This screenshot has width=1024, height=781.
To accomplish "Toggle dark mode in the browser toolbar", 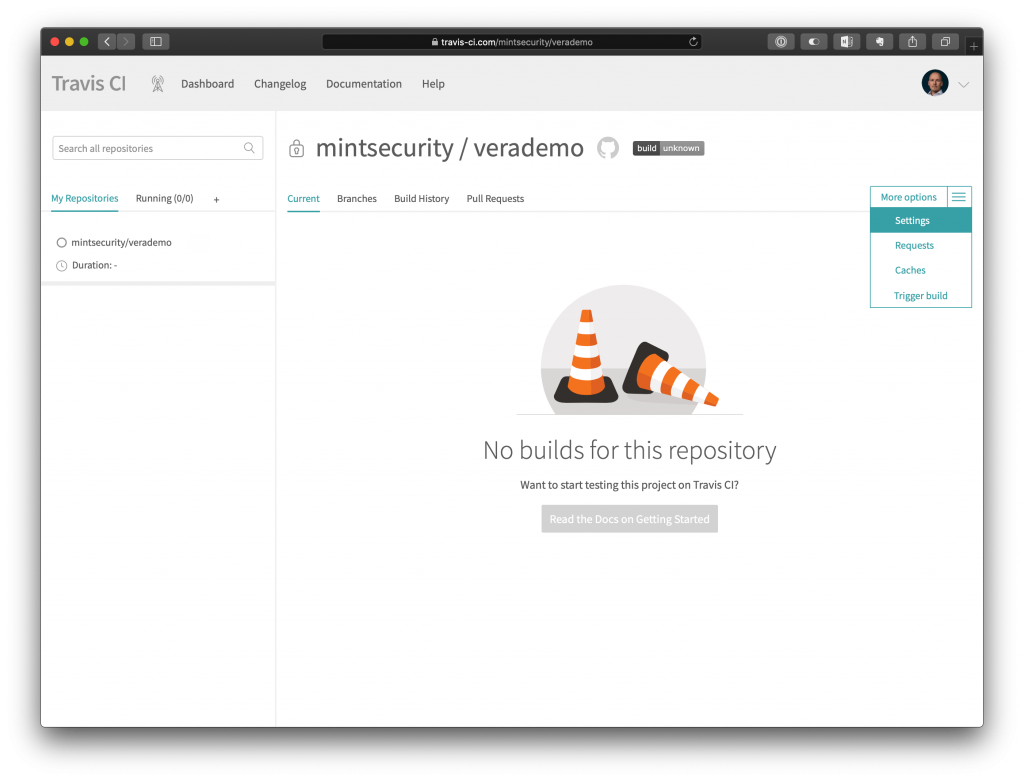I will pyautogui.click(x=813, y=41).
